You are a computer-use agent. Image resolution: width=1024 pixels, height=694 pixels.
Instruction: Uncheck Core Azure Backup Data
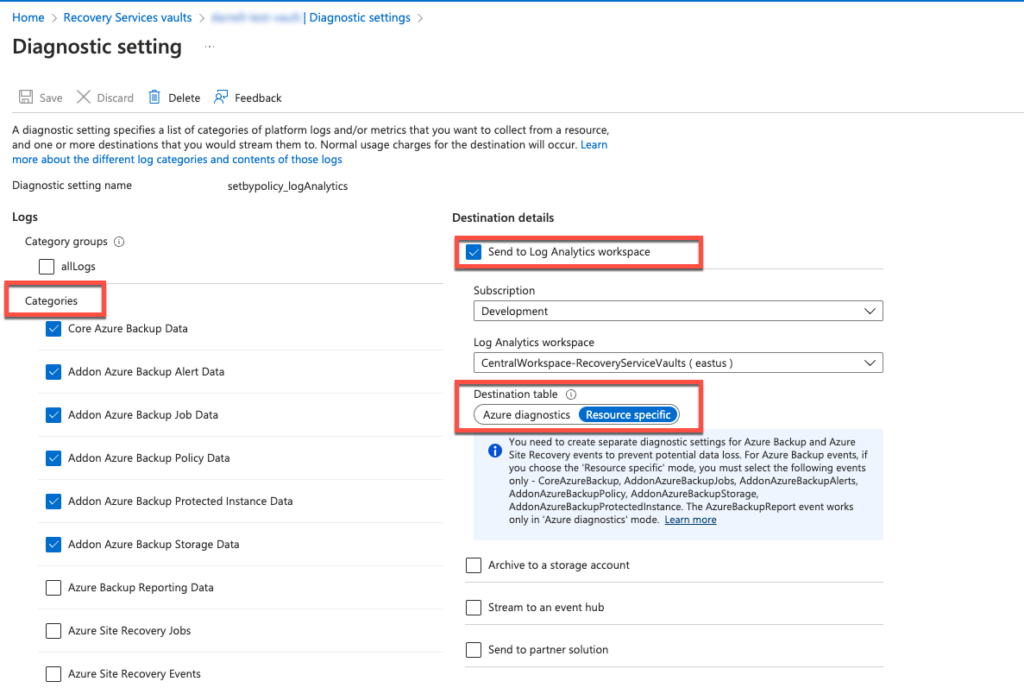(53, 328)
